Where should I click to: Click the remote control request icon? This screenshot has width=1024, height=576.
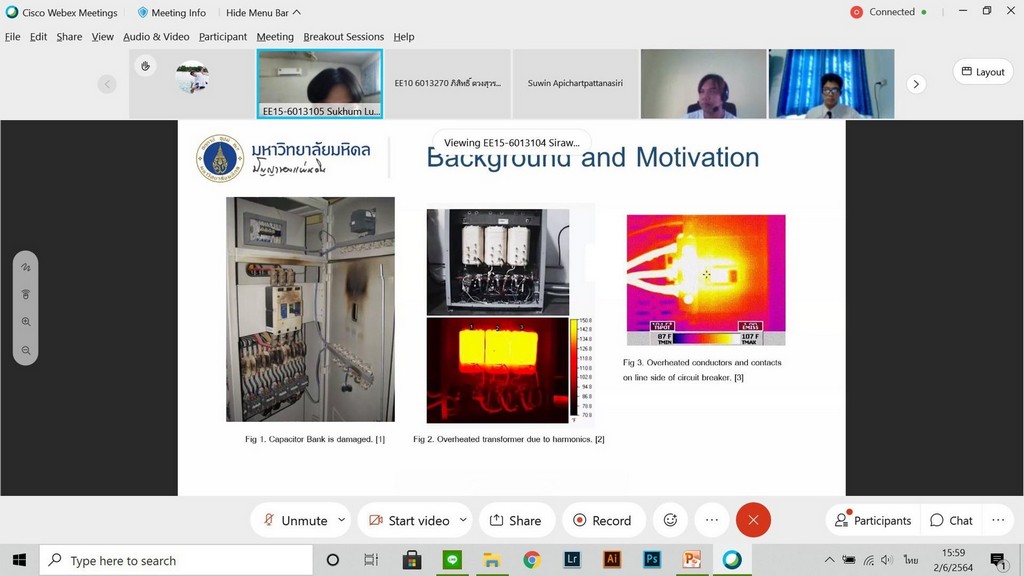pyautogui.click(x=26, y=295)
